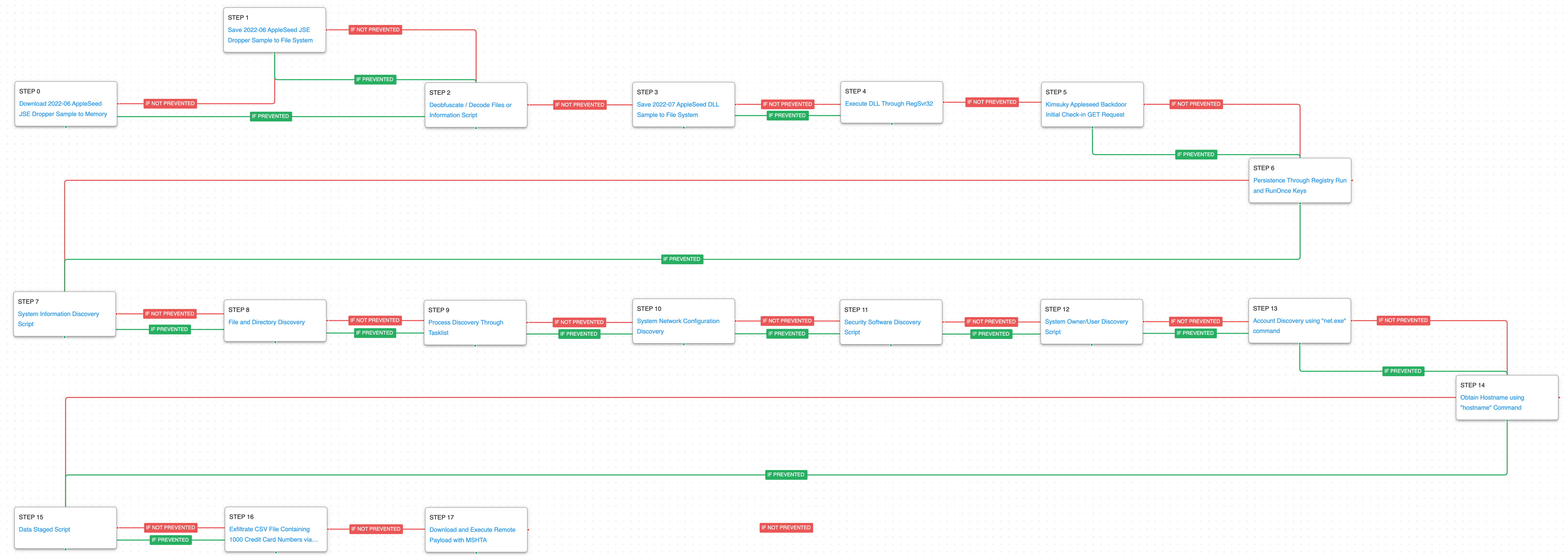The height and width of the screenshot is (558, 1568).
Task: Select unattached IF NOT PREVENTED label right of Step 17
Action: coord(786,528)
